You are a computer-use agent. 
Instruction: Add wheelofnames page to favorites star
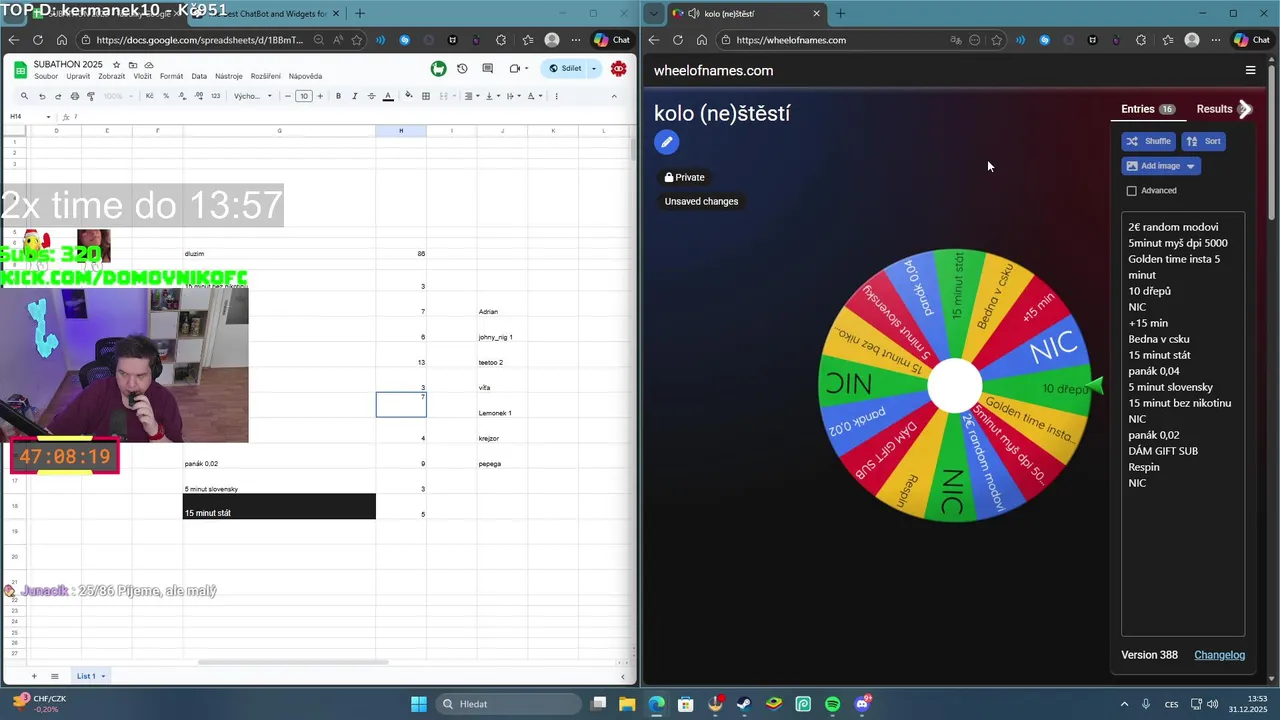pos(997,40)
